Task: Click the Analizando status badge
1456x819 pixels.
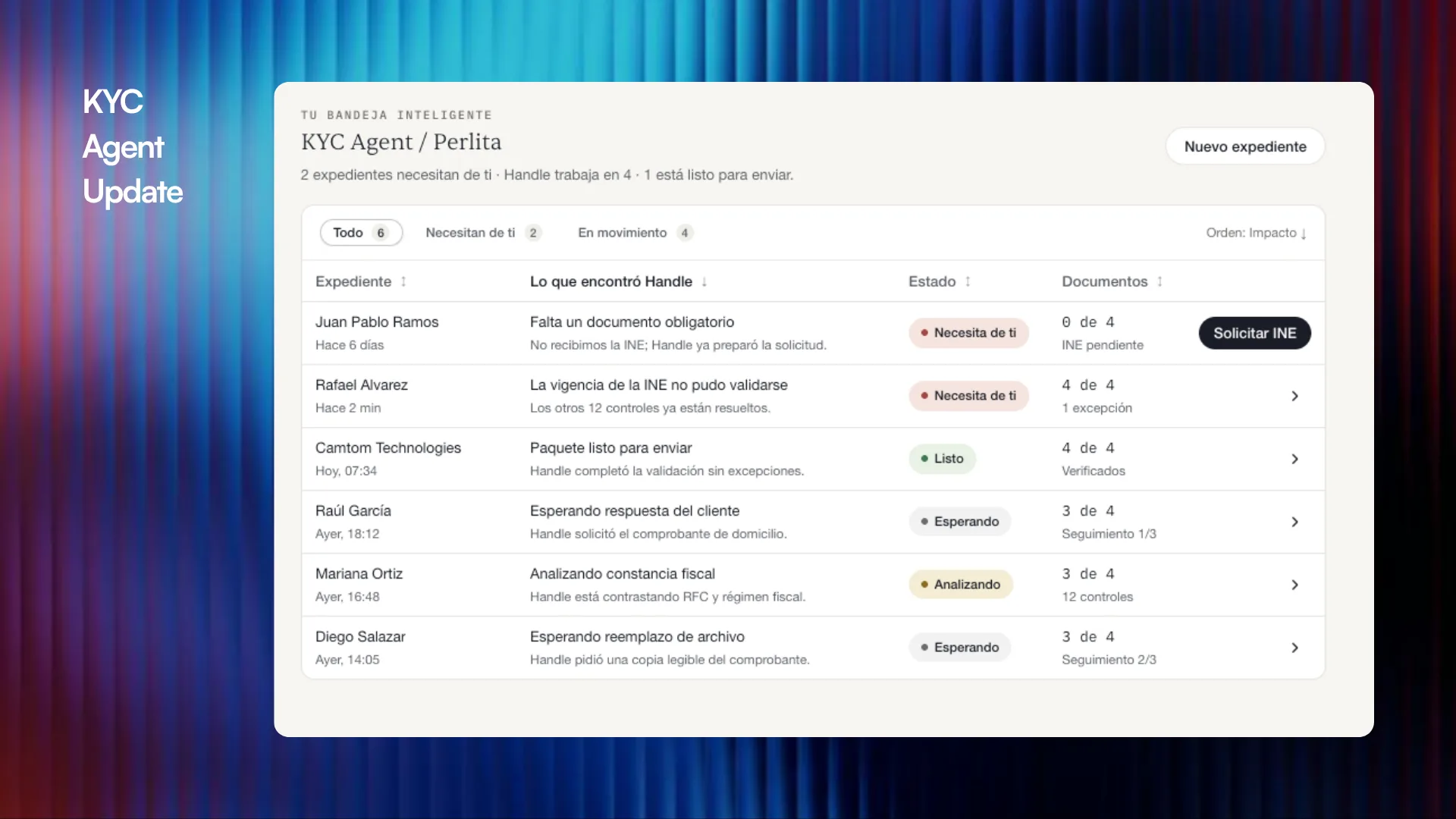Action: pos(961,585)
